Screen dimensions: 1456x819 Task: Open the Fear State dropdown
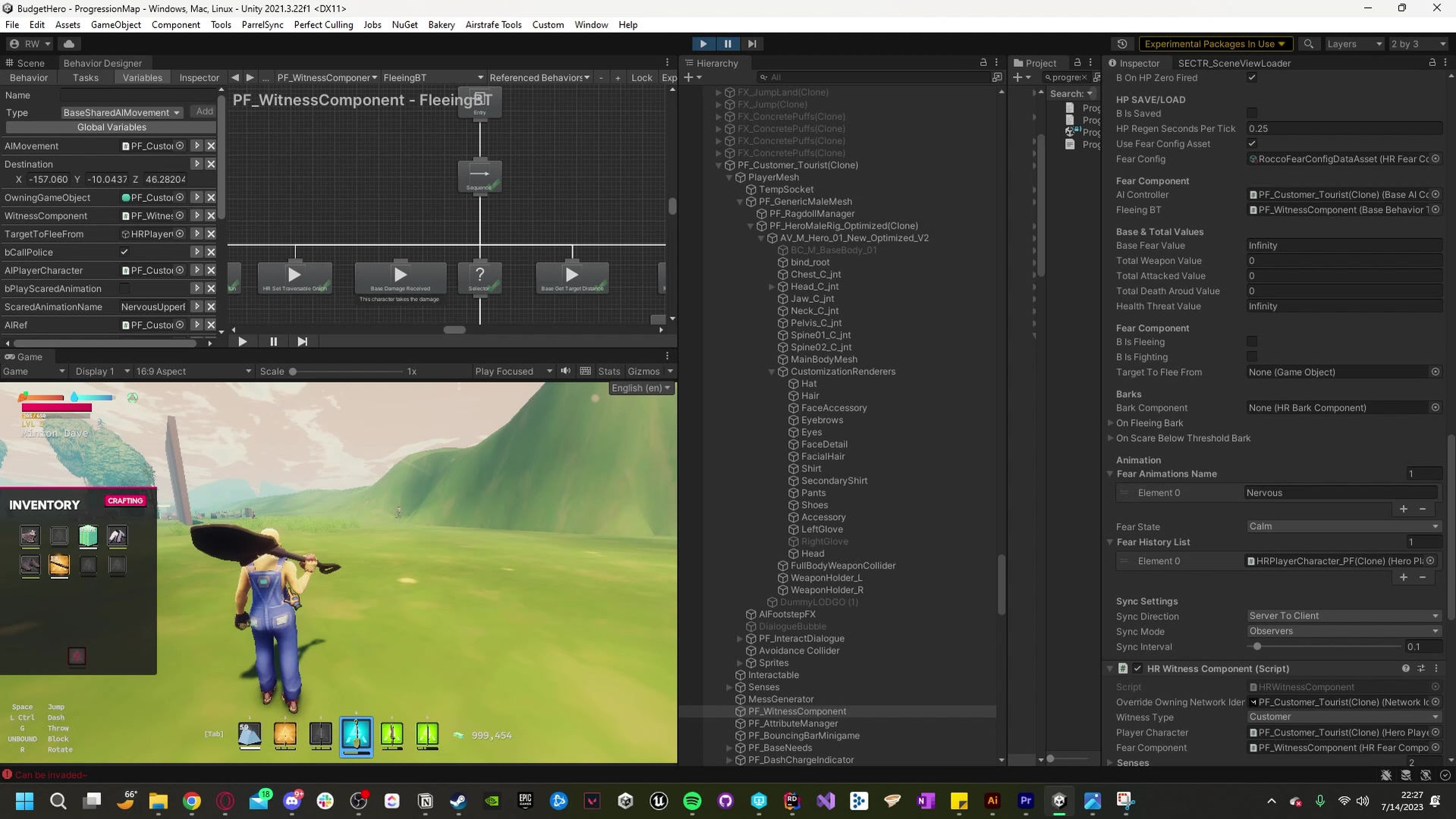click(x=1342, y=527)
